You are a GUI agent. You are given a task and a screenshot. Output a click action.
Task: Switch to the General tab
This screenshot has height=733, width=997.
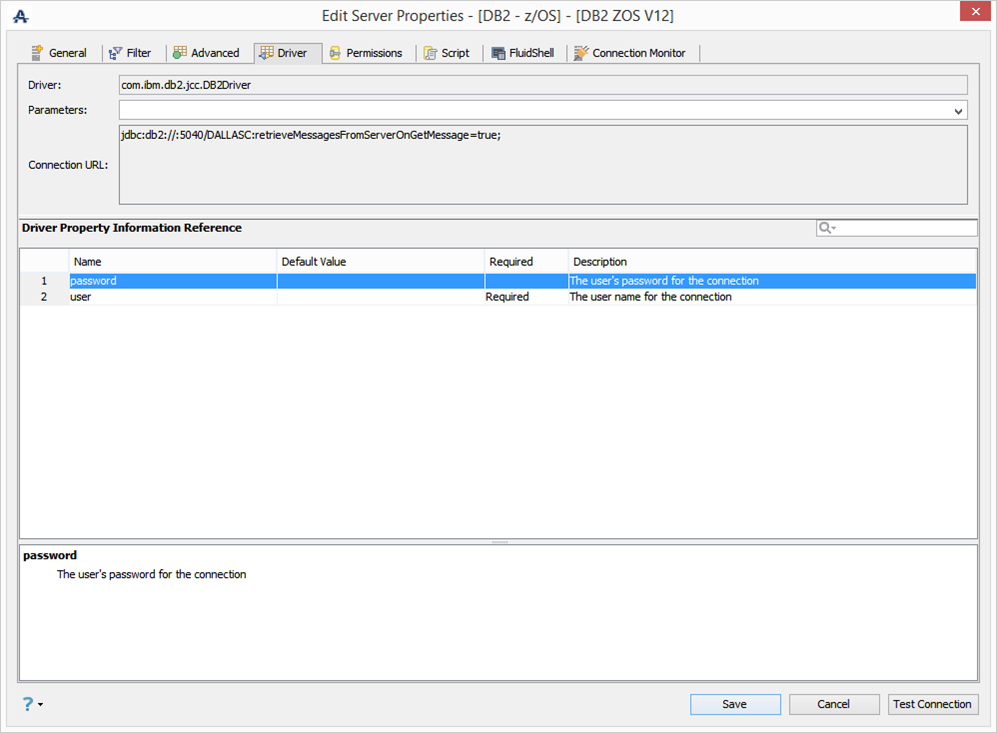(x=59, y=53)
